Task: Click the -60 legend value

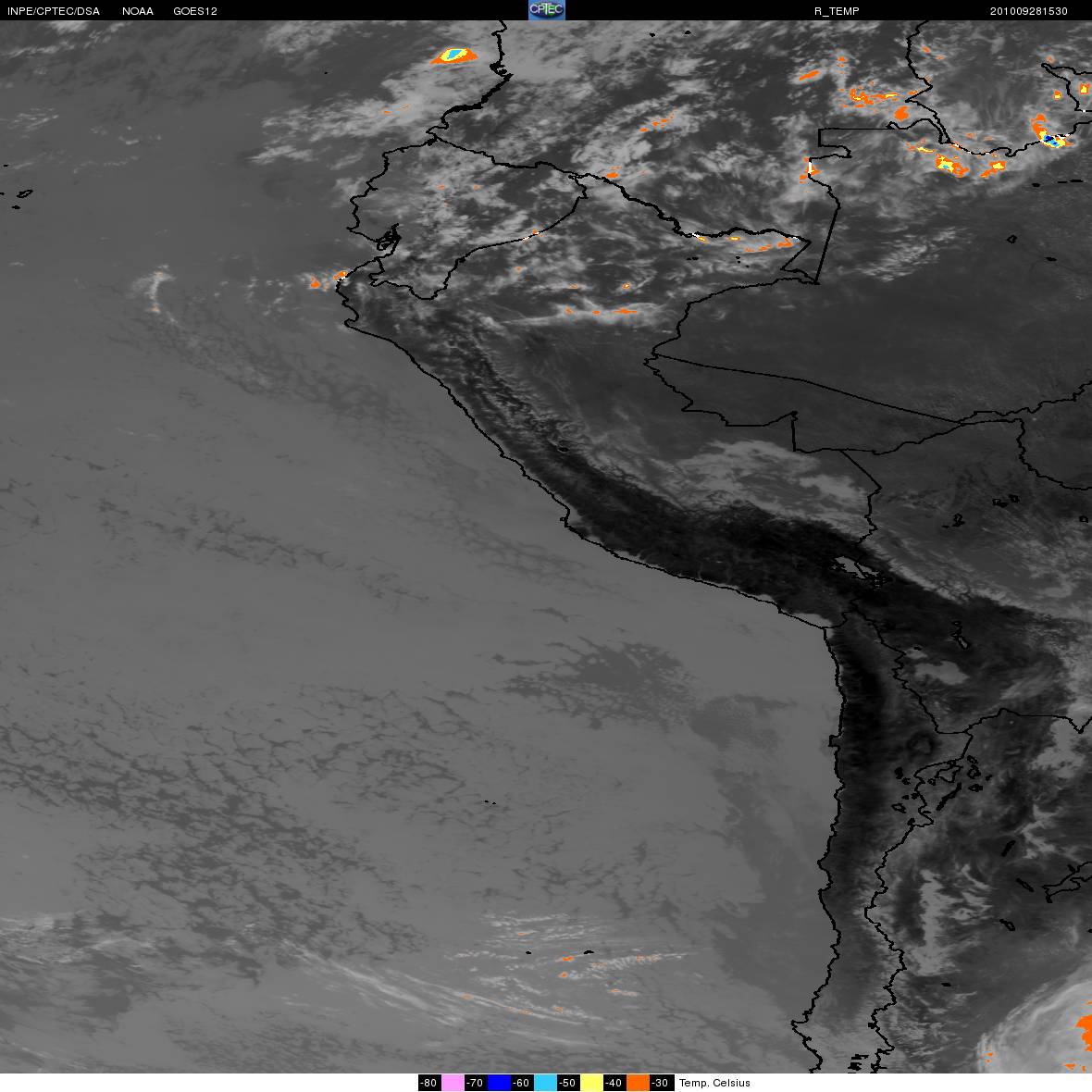Action: pyautogui.click(x=522, y=1083)
